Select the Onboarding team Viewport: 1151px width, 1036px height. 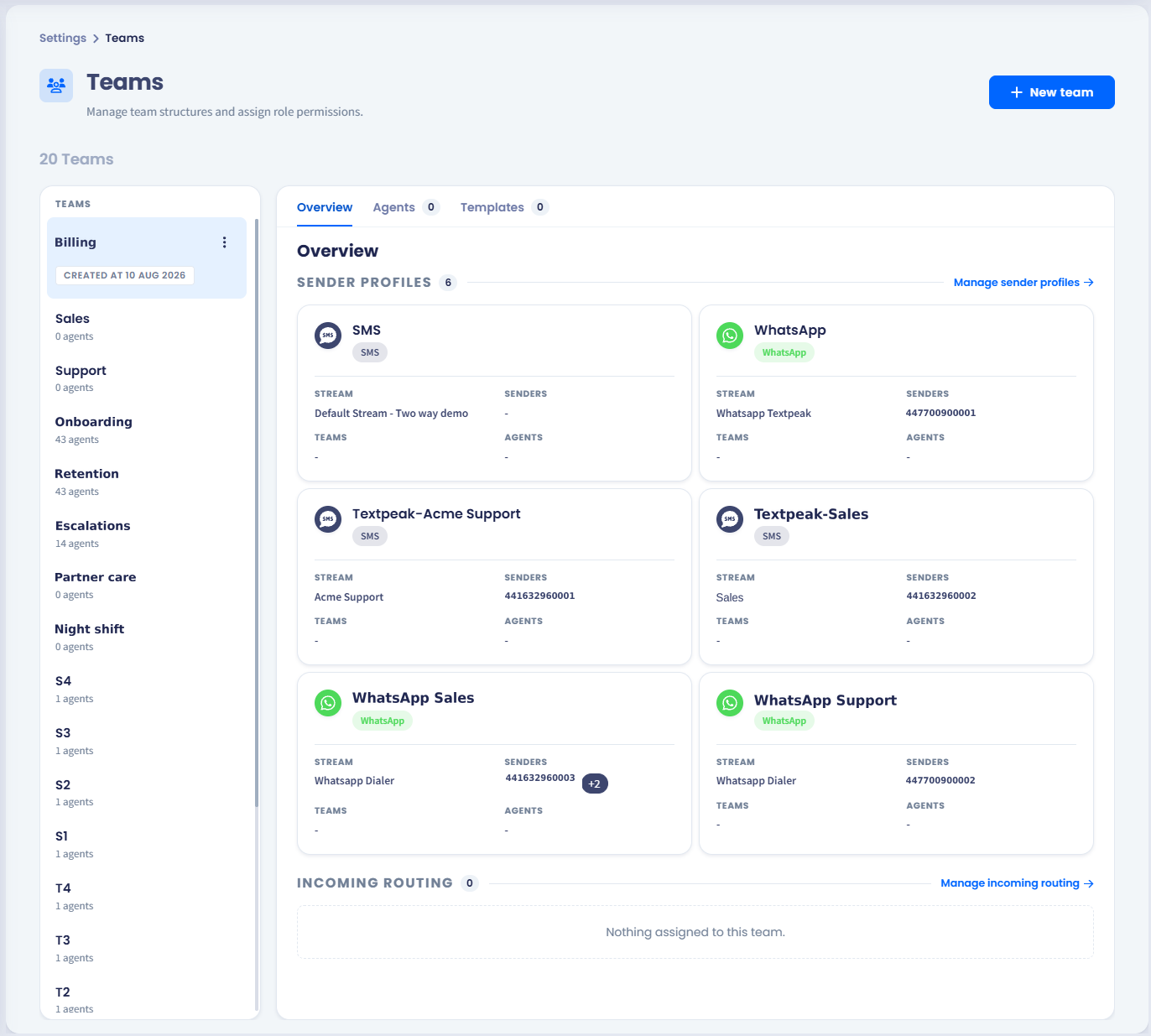point(147,429)
